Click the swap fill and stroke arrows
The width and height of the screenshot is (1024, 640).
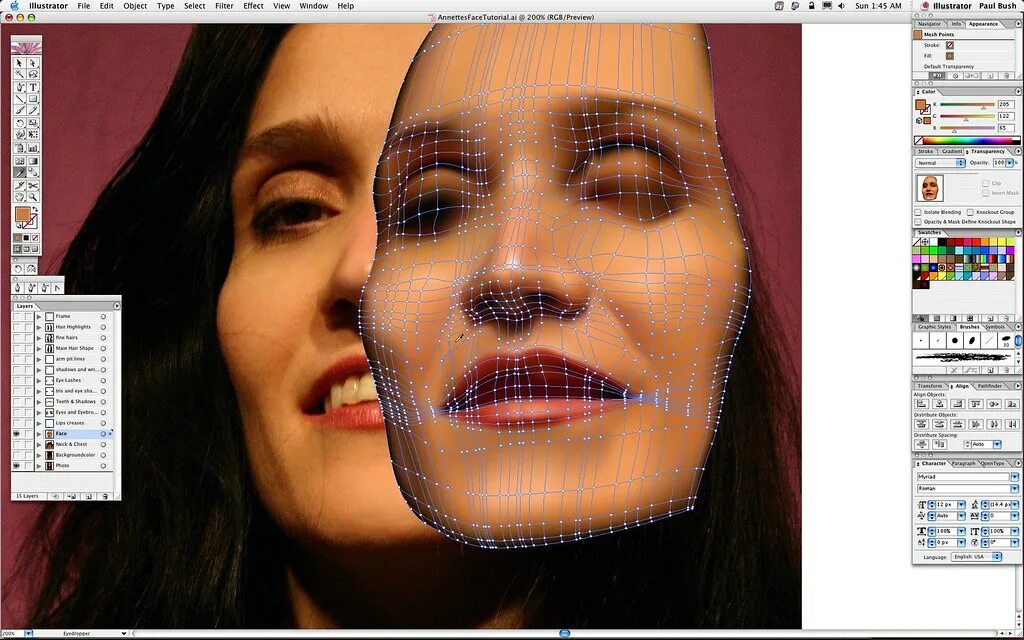pos(35,209)
